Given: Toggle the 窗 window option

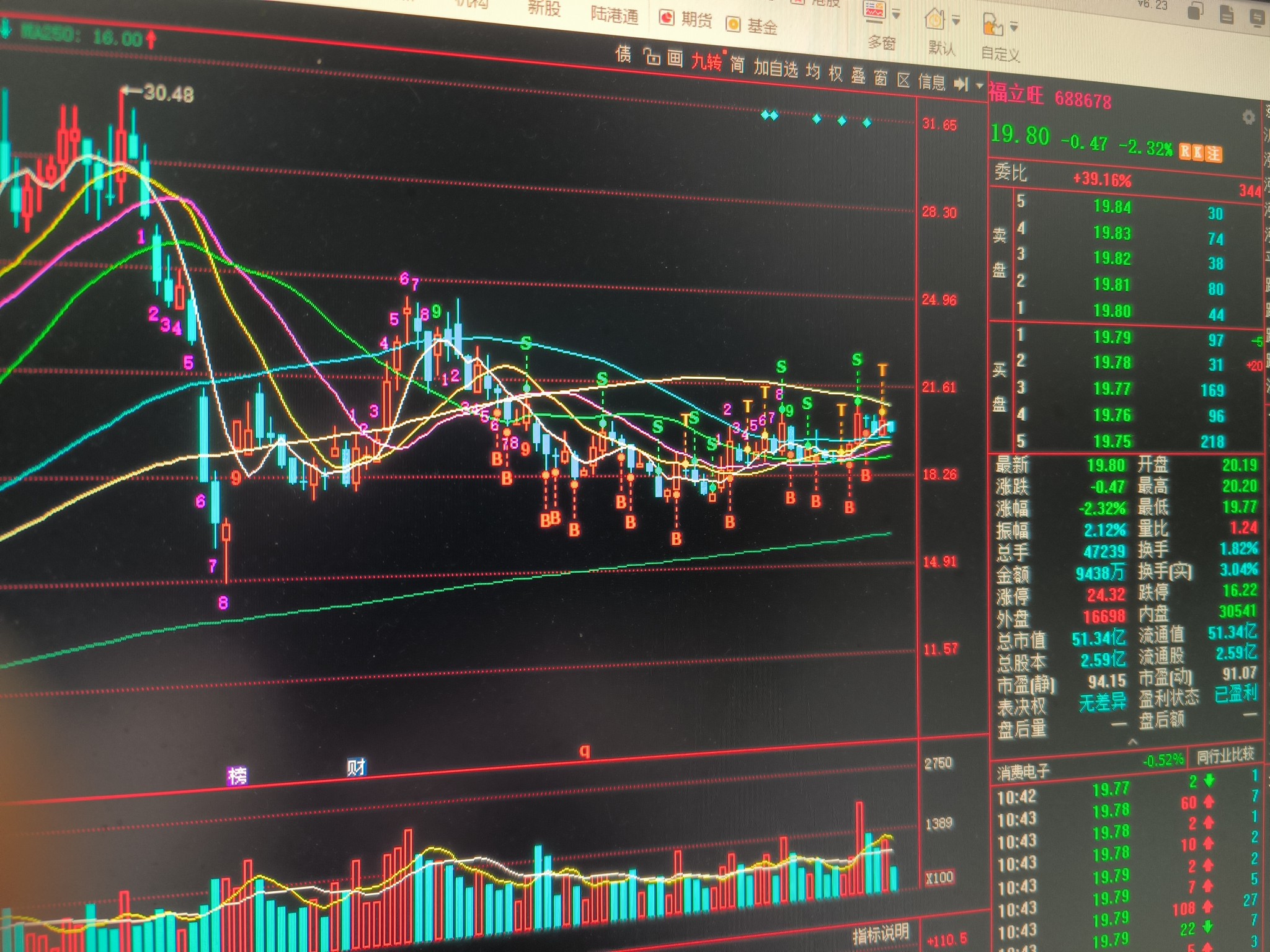Looking at the screenshot, I should (881, 78).
